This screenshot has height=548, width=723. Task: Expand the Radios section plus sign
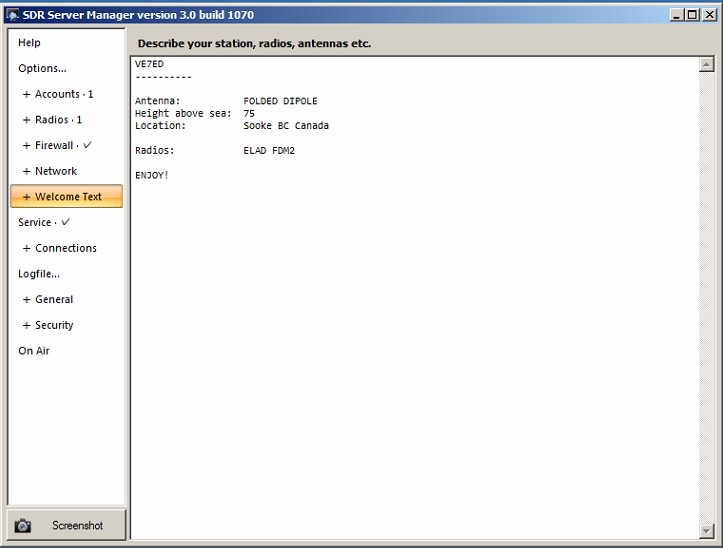pyautogui.click(x=26, y=120)
